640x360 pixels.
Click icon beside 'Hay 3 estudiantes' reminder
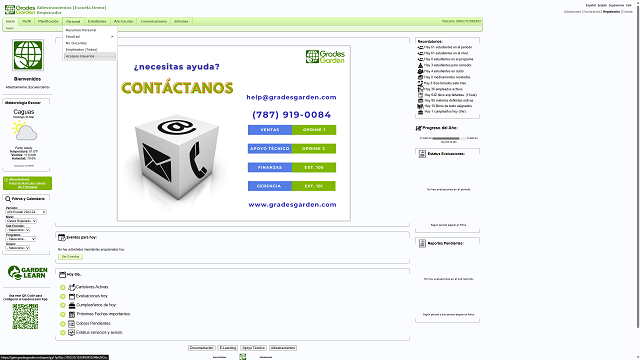point(420,65)
